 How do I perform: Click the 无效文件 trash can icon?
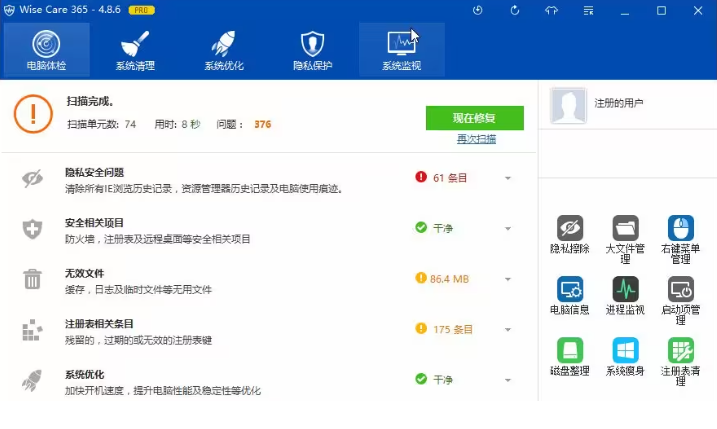[x=32, y=279]
